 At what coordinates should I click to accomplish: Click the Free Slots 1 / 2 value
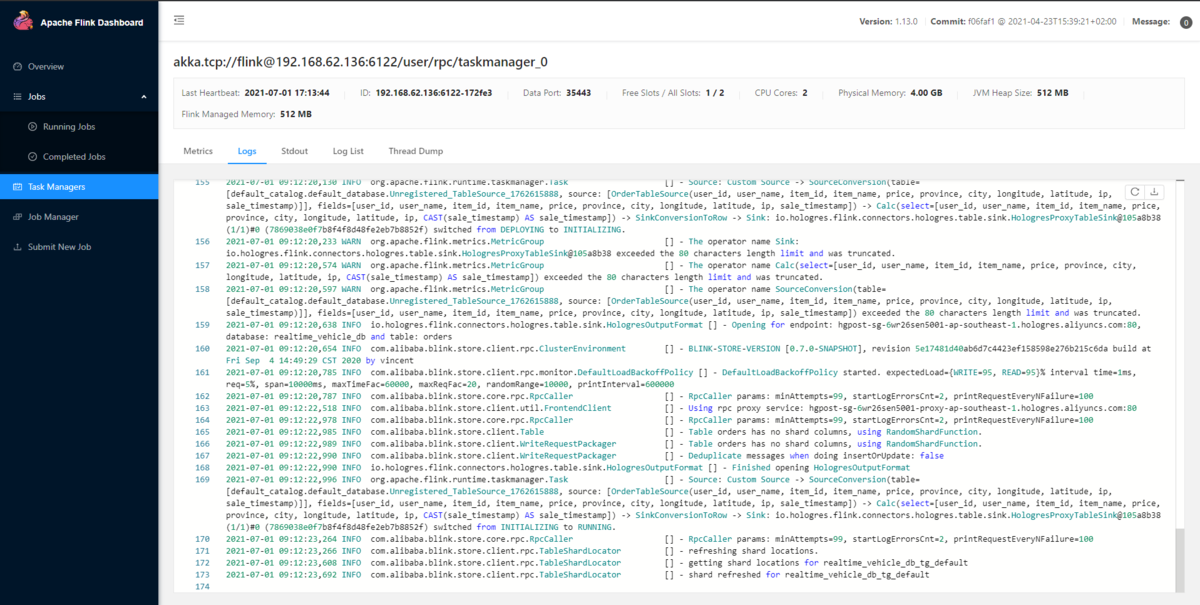pos(715,93)
